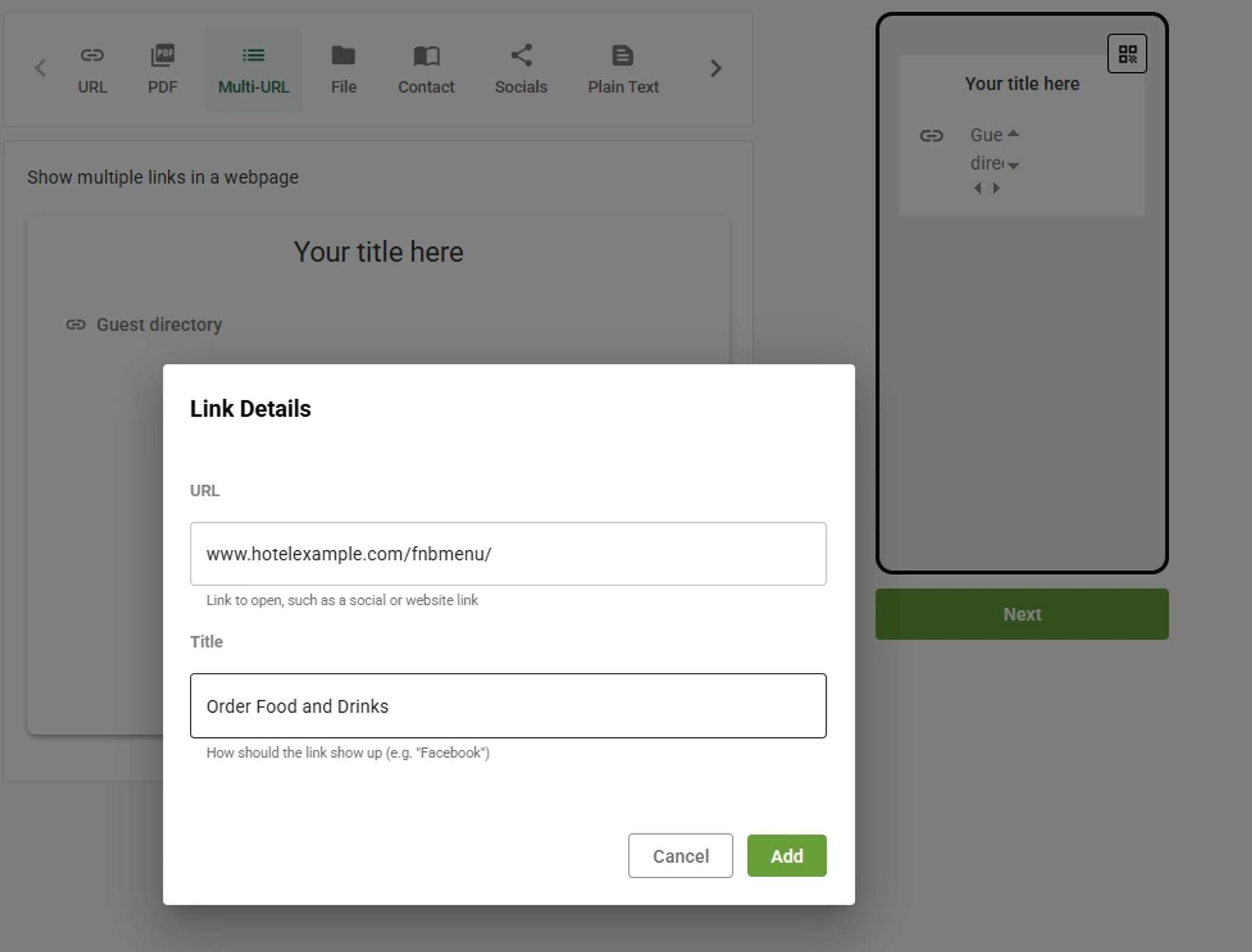Viewport: 1252px width, 952px height.
Task: Click the link icon in phone preview
Action: coord(931,136)
